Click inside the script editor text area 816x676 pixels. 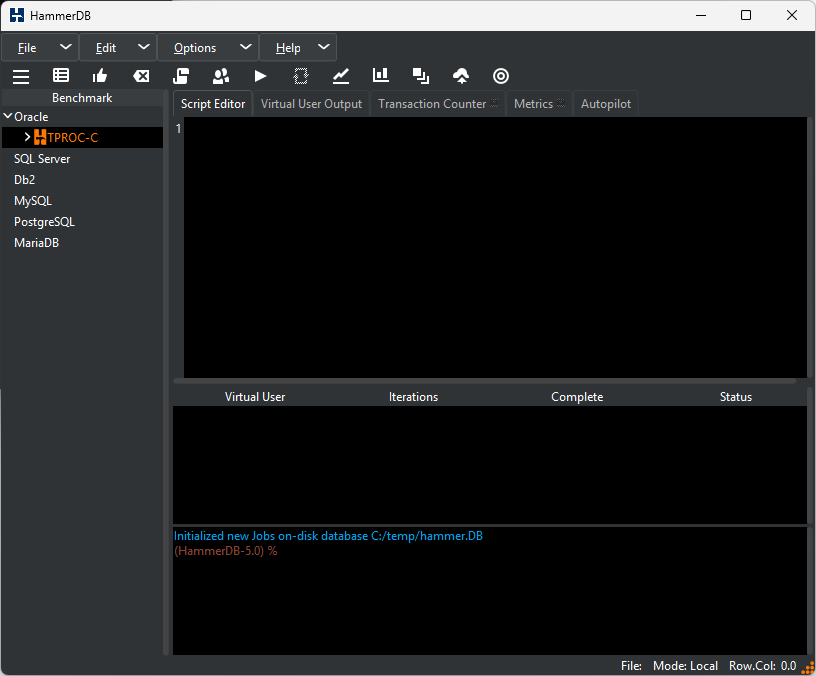[495, 247]
